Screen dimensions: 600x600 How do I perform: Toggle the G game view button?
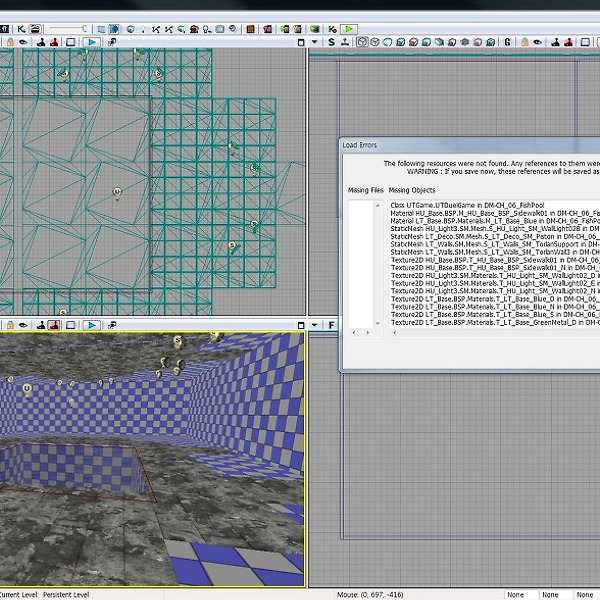(508, 42)
